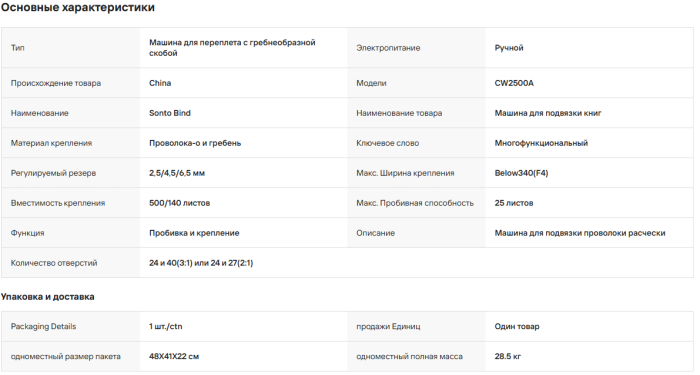Select the 'Многофункциональный' keyword value

point(541,143)
